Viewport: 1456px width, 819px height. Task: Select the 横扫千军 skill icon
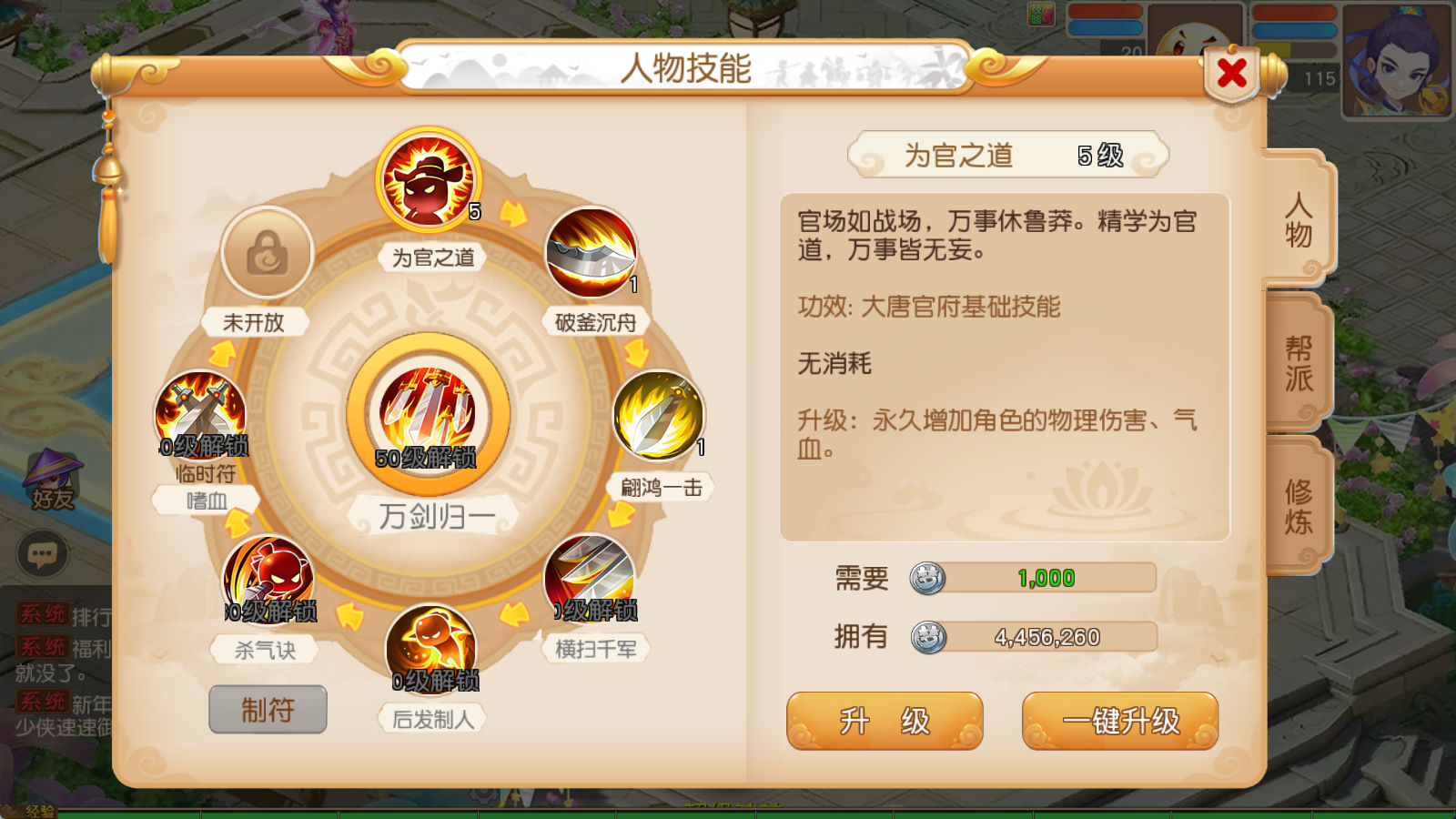click(591, 580)
